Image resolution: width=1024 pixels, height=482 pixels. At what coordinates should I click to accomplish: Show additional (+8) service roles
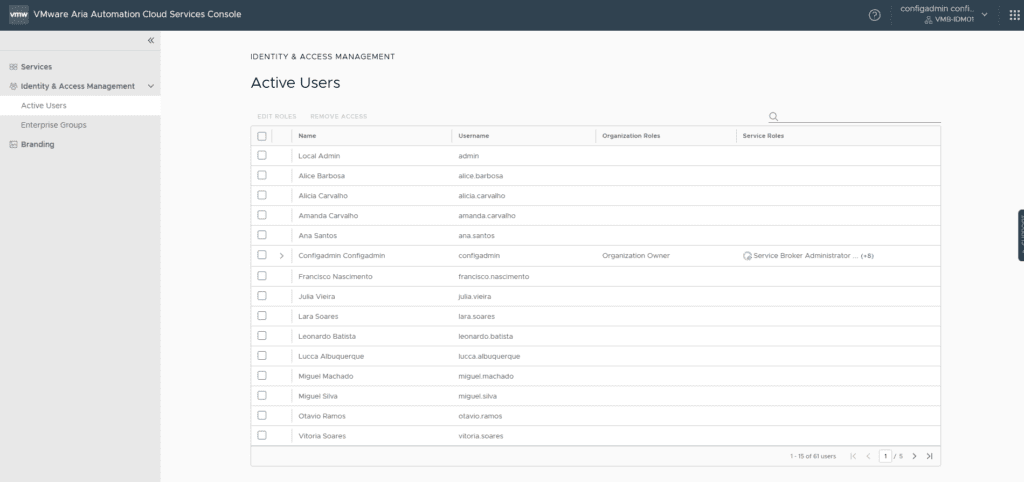click(x=867, y=256)
